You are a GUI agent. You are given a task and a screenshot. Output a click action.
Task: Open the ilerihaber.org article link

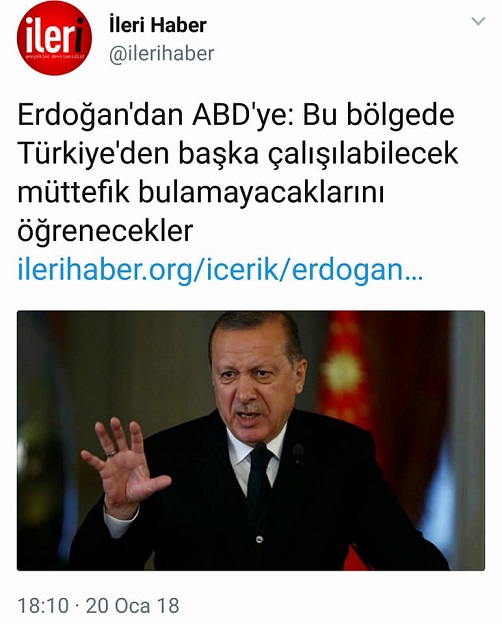pyautogui.click(x=220, y=270)
